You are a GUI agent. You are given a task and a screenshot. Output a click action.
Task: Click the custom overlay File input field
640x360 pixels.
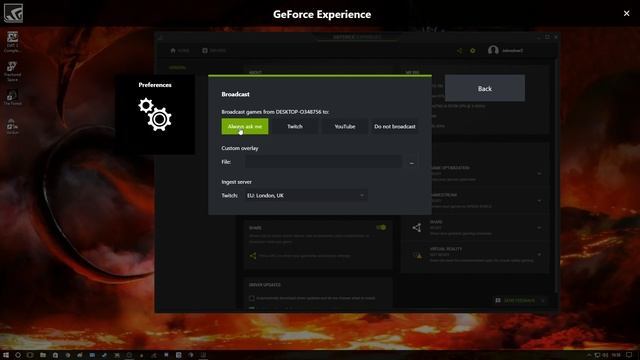[x=323, y=162]
